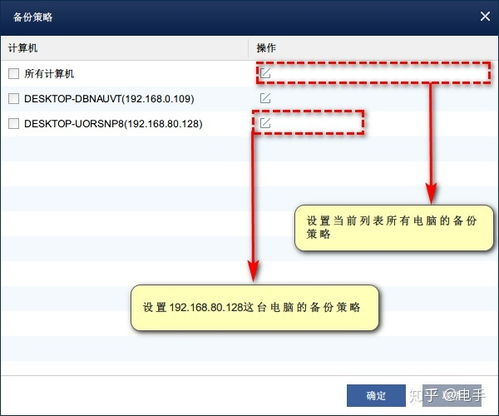Click the 操作 column header
This screenshot has height=416, width=499.
[x=266, y=48]
